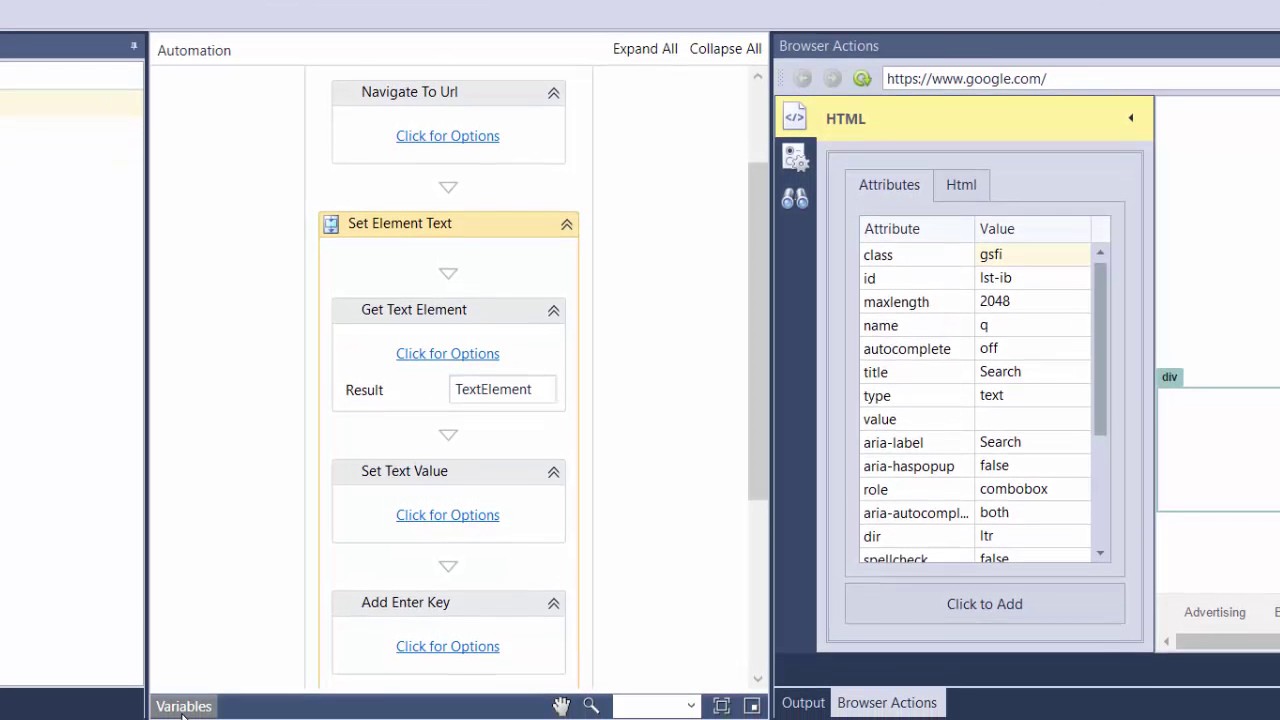The image size is (1280, 720).
Task: Click options link under Get Text Element
Action: click(x=447, y=354)
